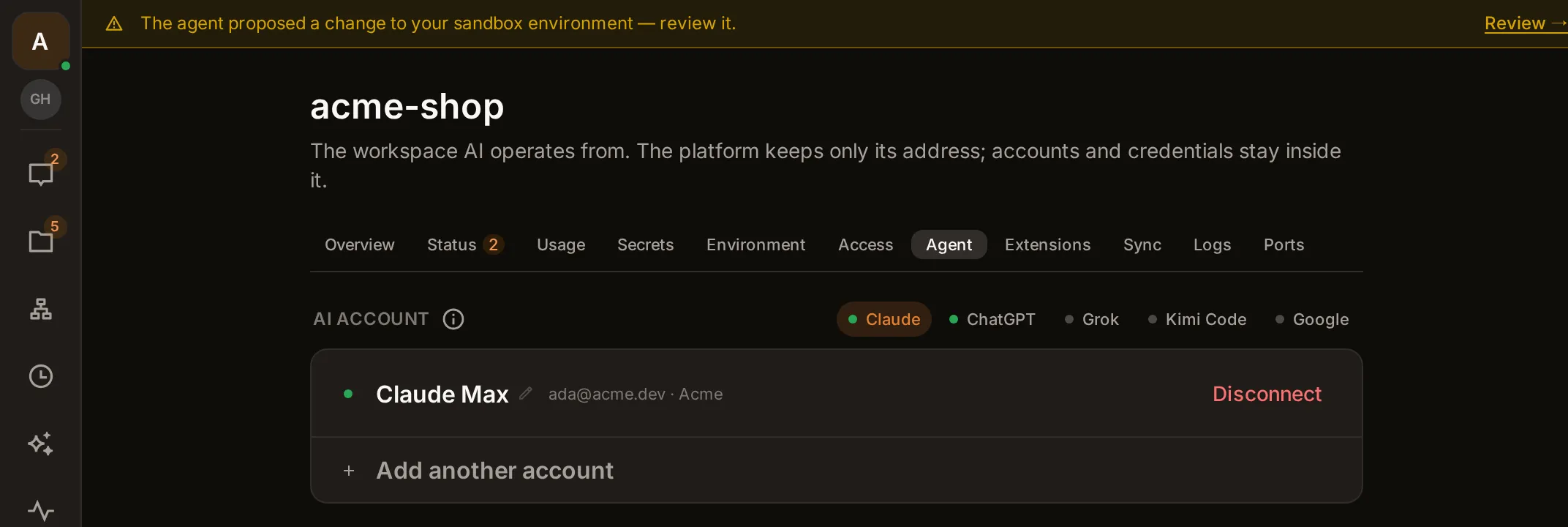Image resolution: width=1568 pixels, height=527 pixels.
Task: Select the Agent tab
Action: pyautogui.click(x=949, y=244)
